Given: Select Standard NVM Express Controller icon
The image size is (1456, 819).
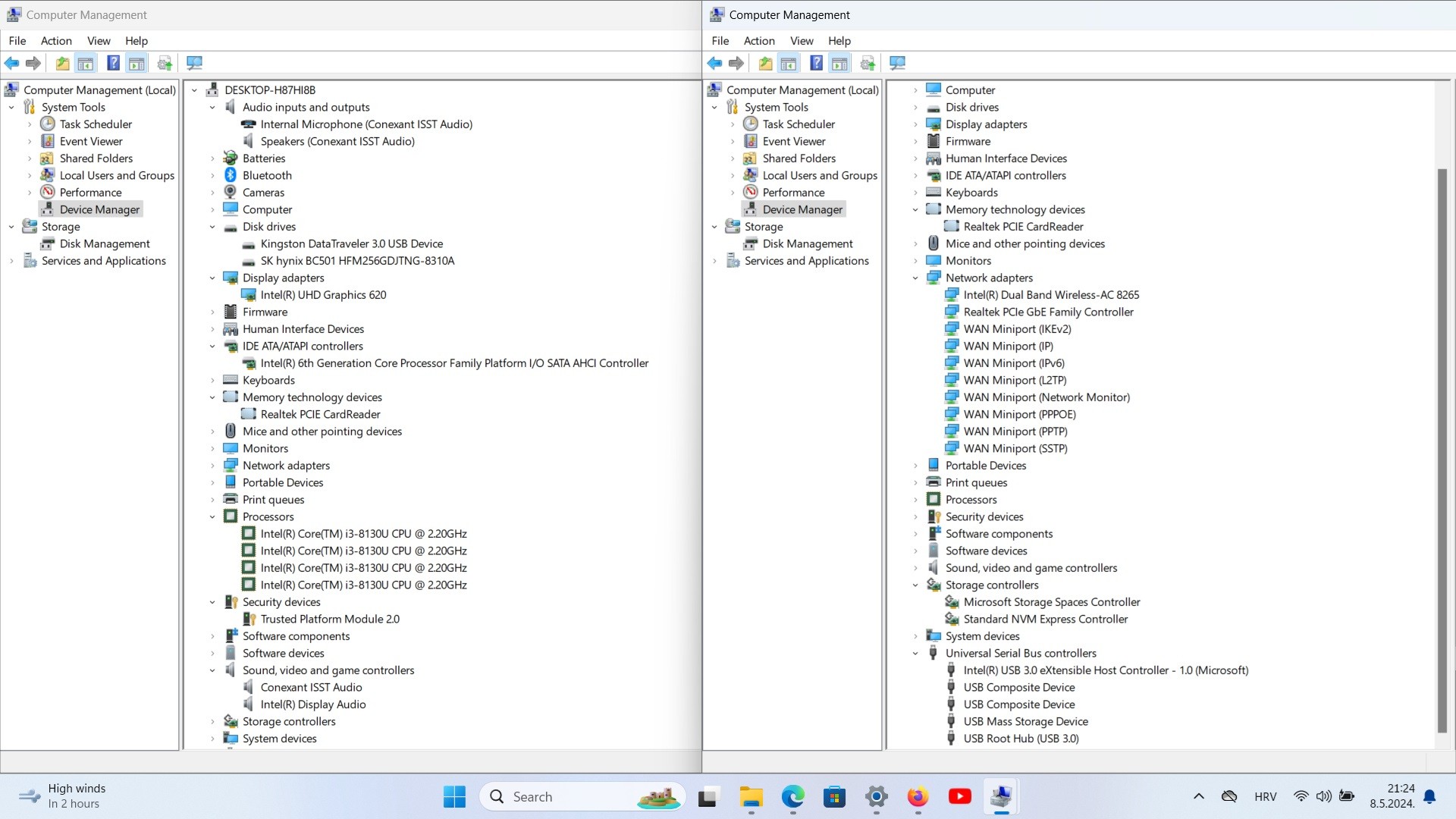Looking at the screenshot, I should 952,619.
